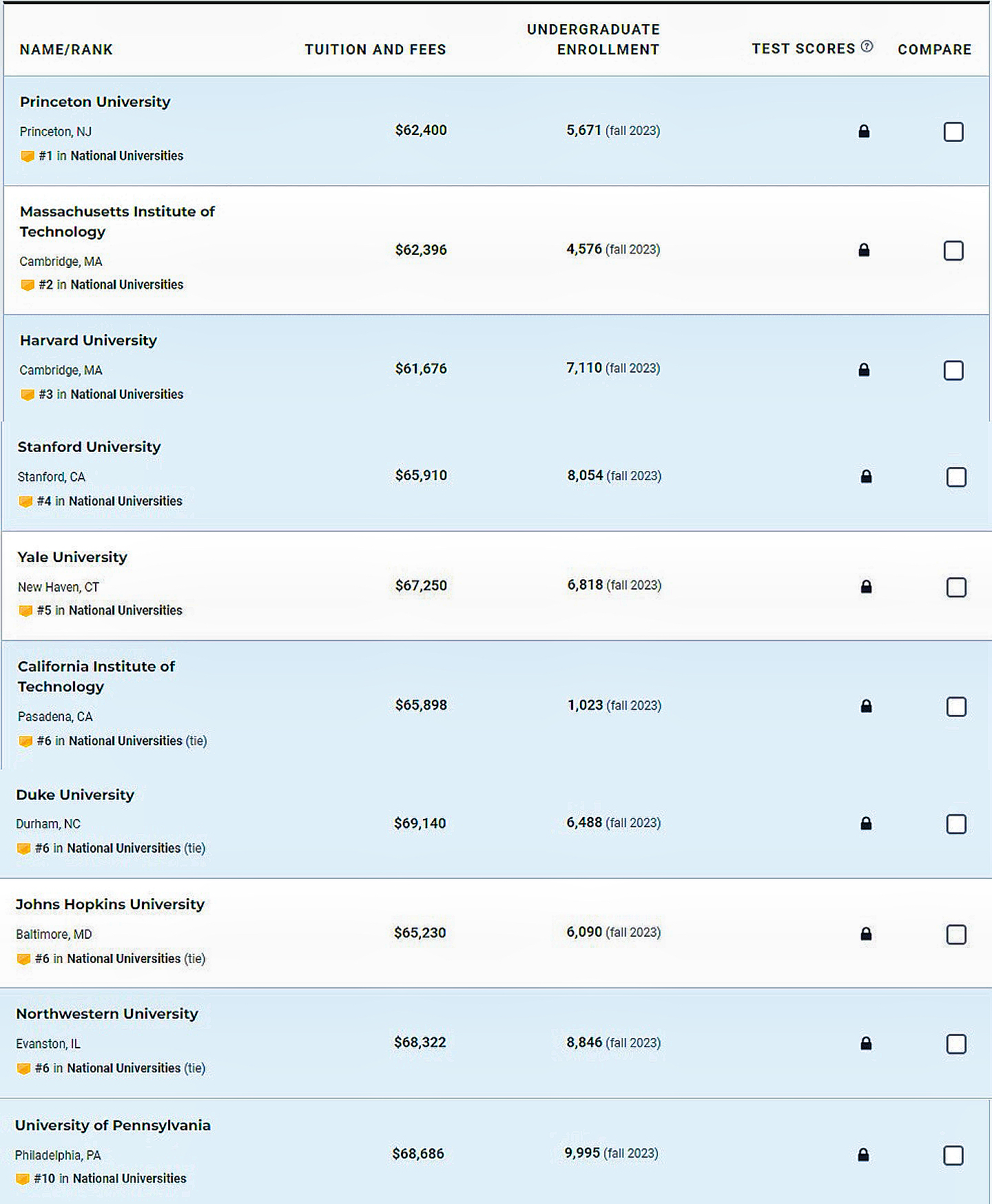Click the 'Pasadena, CA' location text
This screenshot has width=992, height=1204.
55,717
